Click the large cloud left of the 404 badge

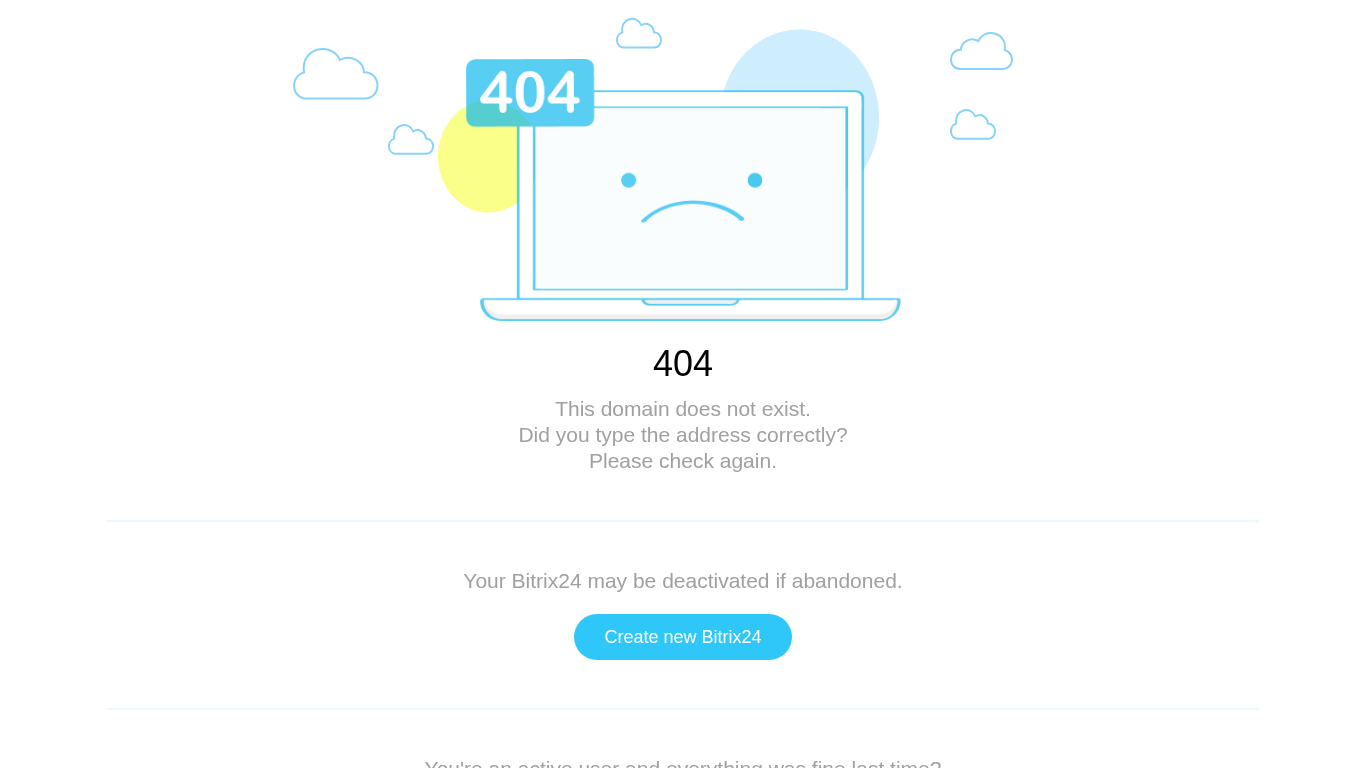pos(336,74)
